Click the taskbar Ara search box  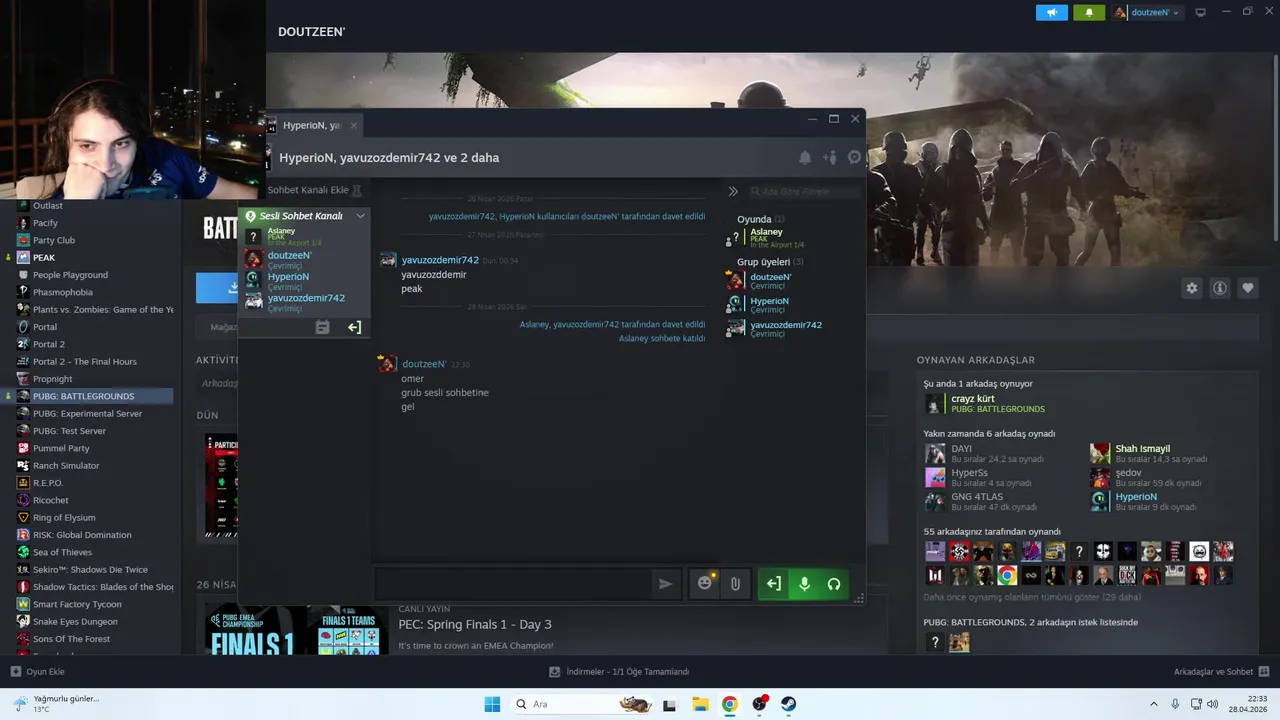tap(583, 704)
